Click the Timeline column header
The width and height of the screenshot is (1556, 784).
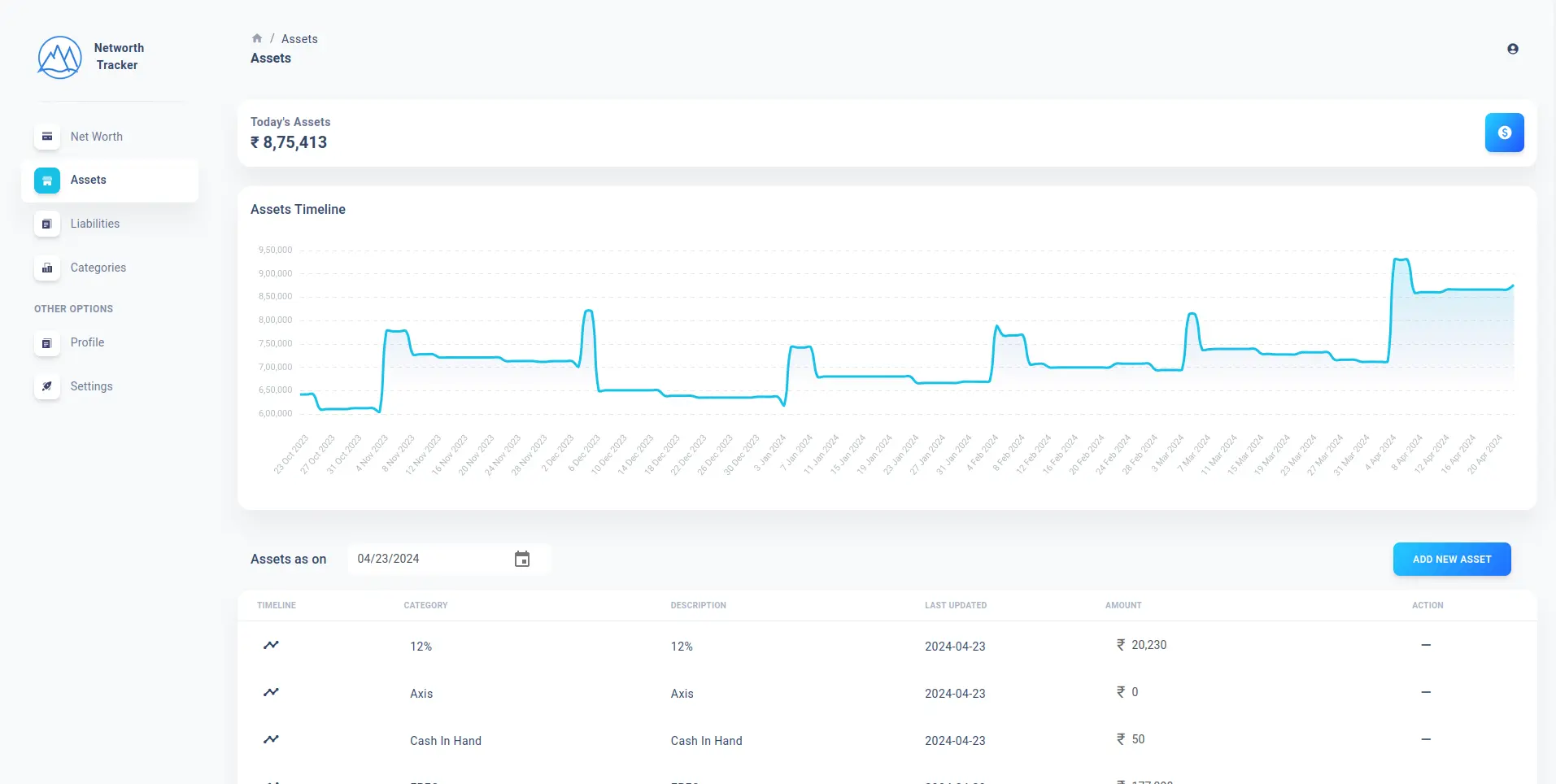click(x=277, y=605)
